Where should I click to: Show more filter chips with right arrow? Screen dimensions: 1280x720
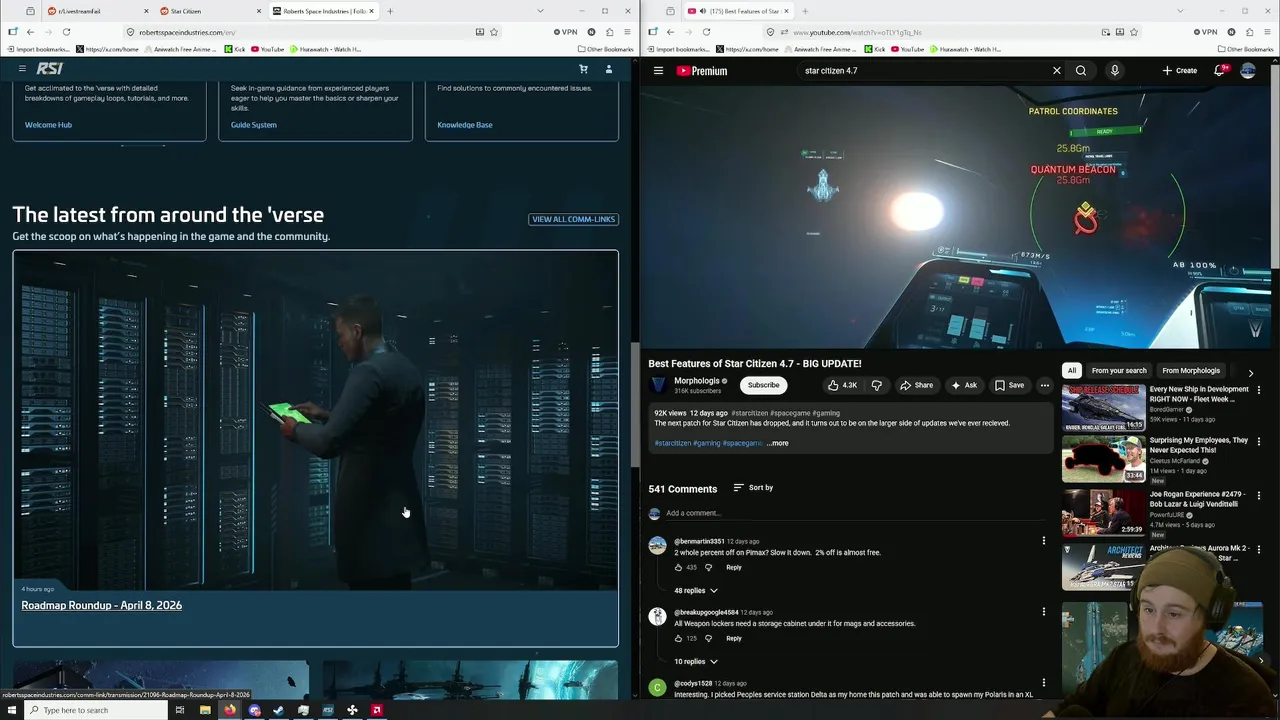[1250, 372]
